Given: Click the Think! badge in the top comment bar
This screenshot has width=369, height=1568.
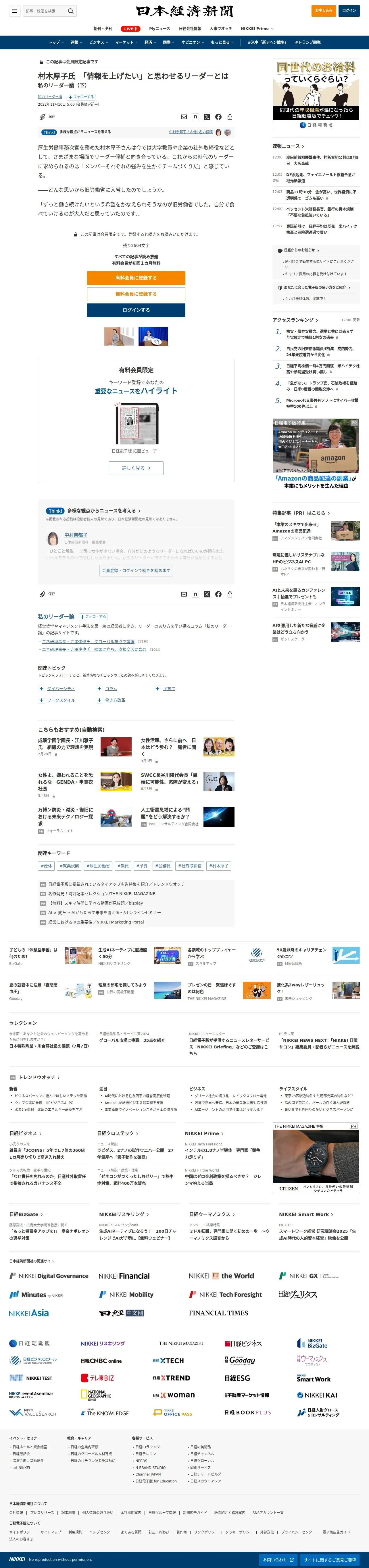Looking at the screenshot, I should click(49, 132).
